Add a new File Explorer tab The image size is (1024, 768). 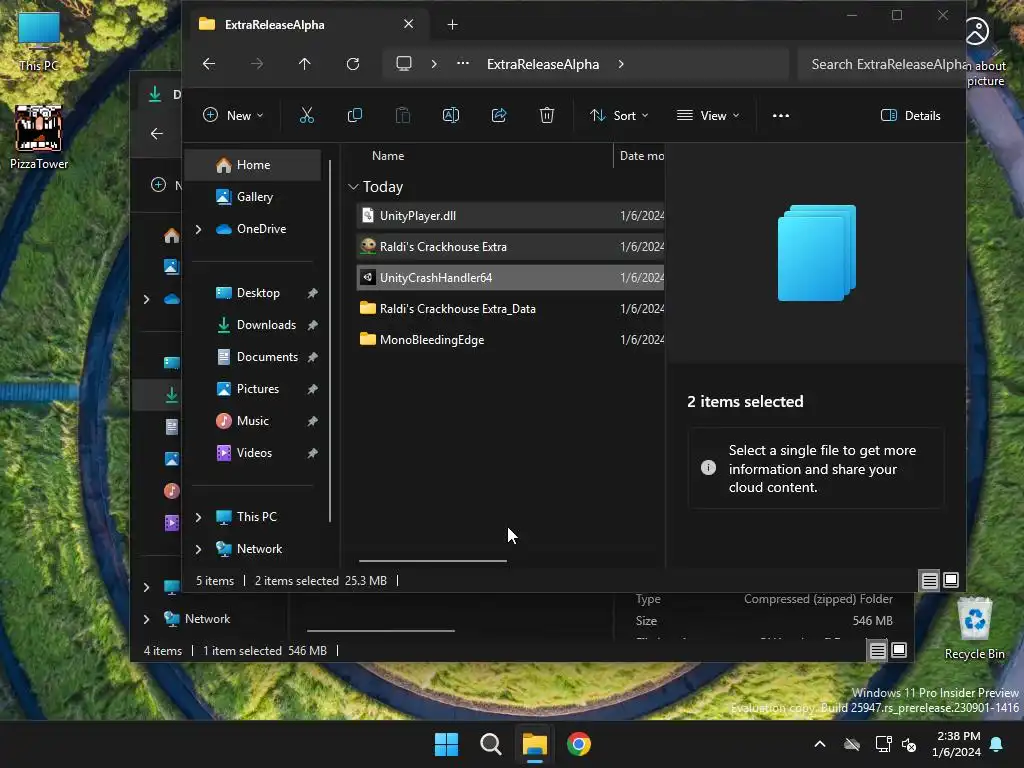pos(452,25)
